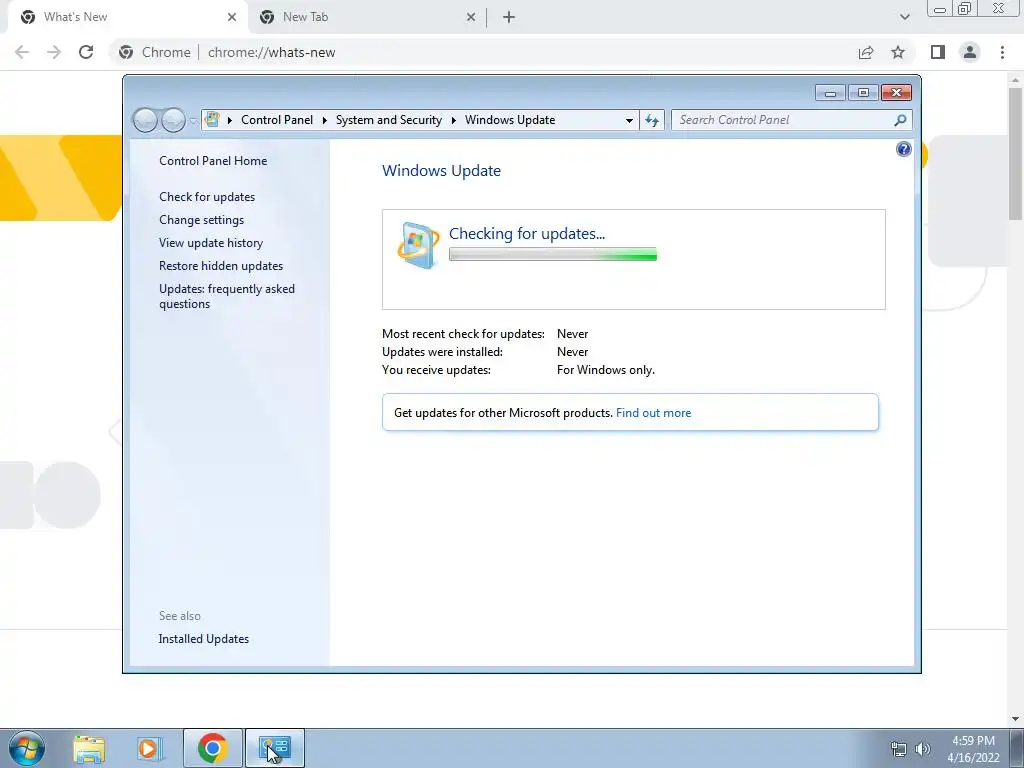The height and width of the screenshot is (768, 1024).
Task: Click Find out more link
Action: 653,413
